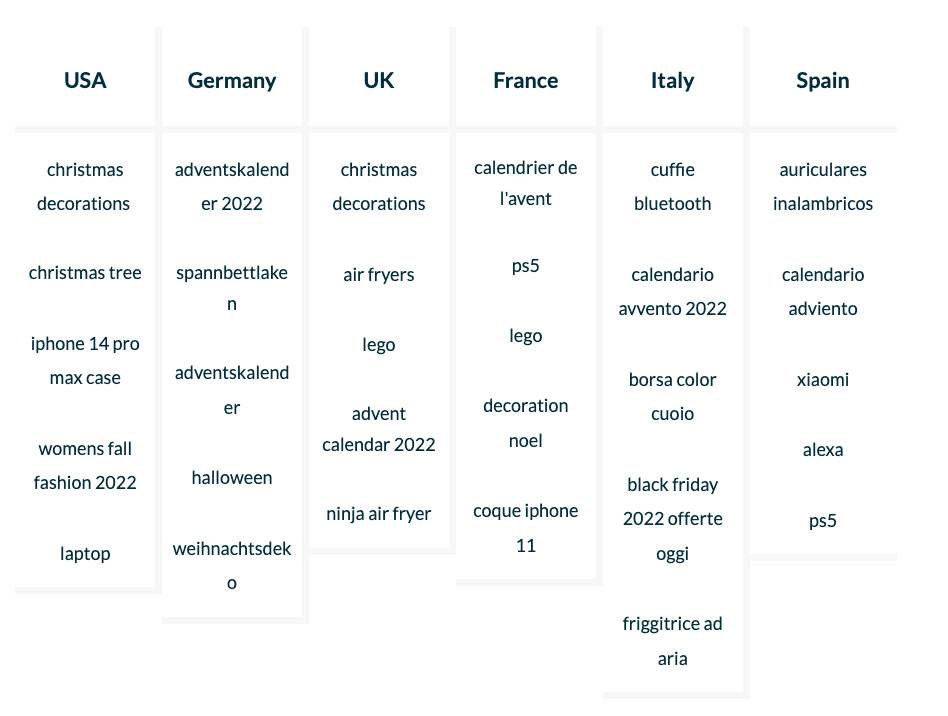This screenshot has width=948, height=716.
Task: Click "christmas tree" in USA column
Action: point(85,273)
